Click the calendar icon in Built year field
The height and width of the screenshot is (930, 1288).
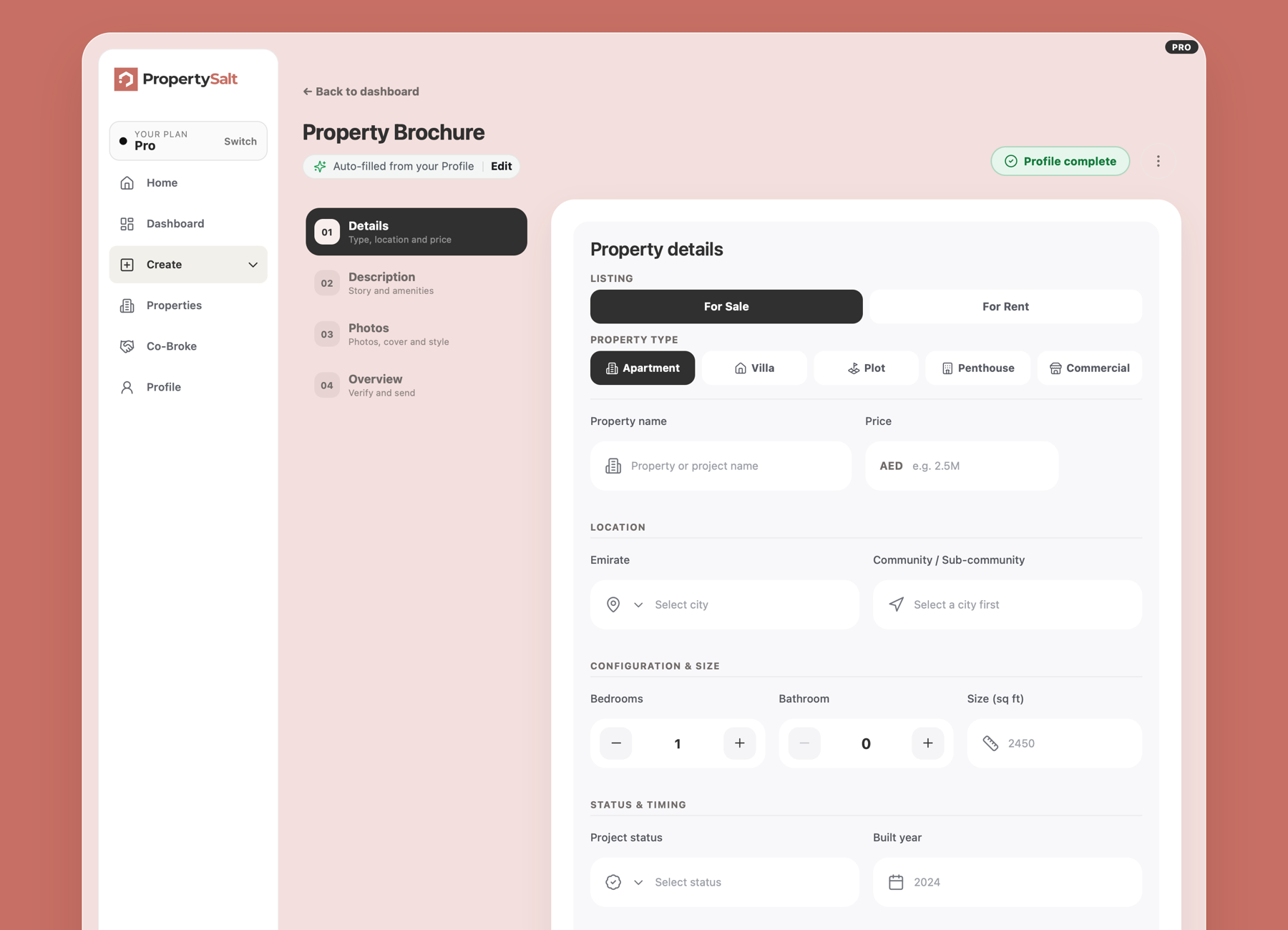coord(896,882)
